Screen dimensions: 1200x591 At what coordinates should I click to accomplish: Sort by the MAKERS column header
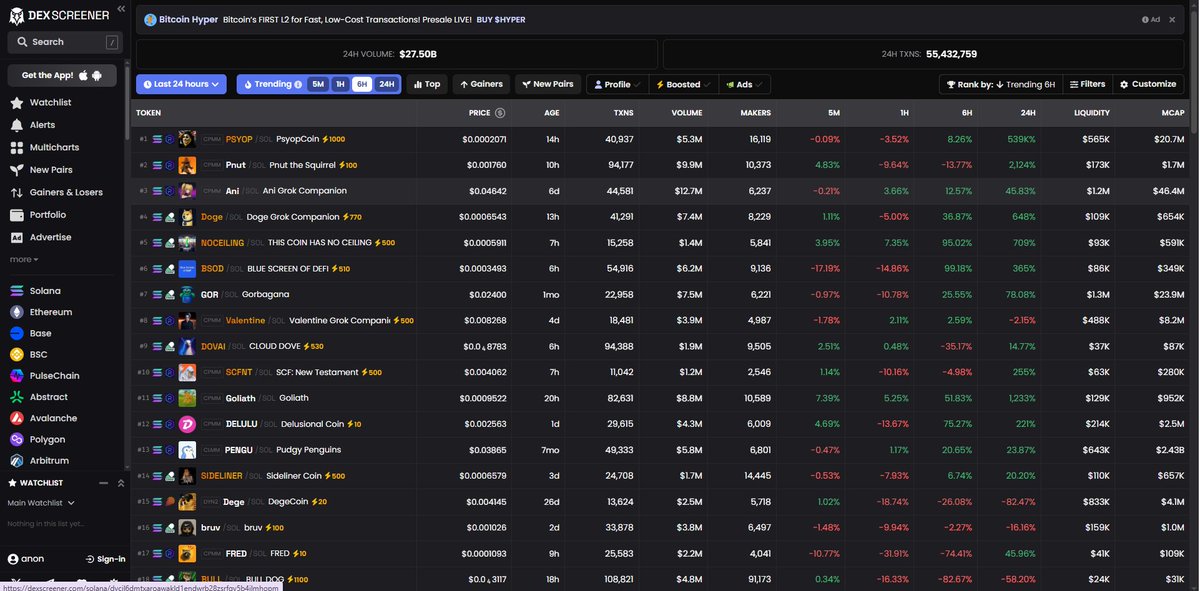pos(755,113)
